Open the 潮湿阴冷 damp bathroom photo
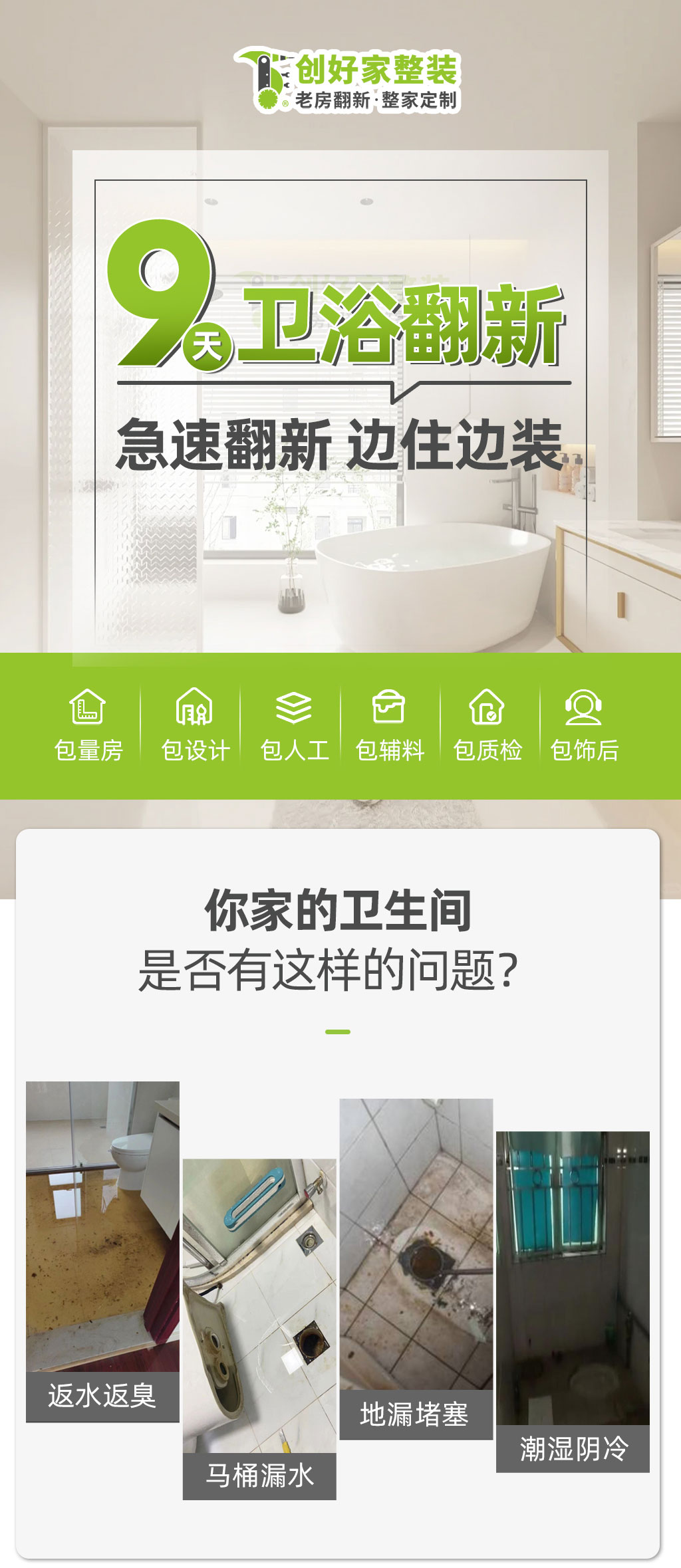Screen dimensions: 681x1568 coord(573,1278)
